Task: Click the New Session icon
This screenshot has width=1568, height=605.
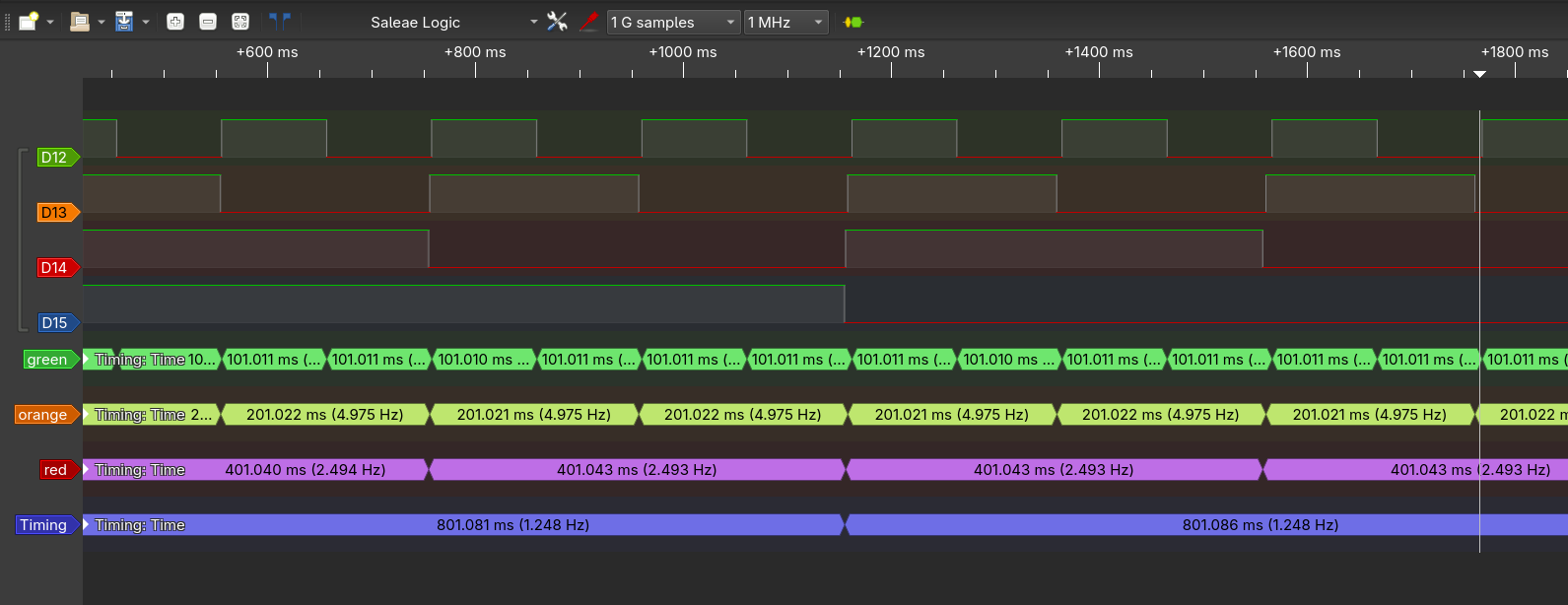Action: tap(29, 22)
